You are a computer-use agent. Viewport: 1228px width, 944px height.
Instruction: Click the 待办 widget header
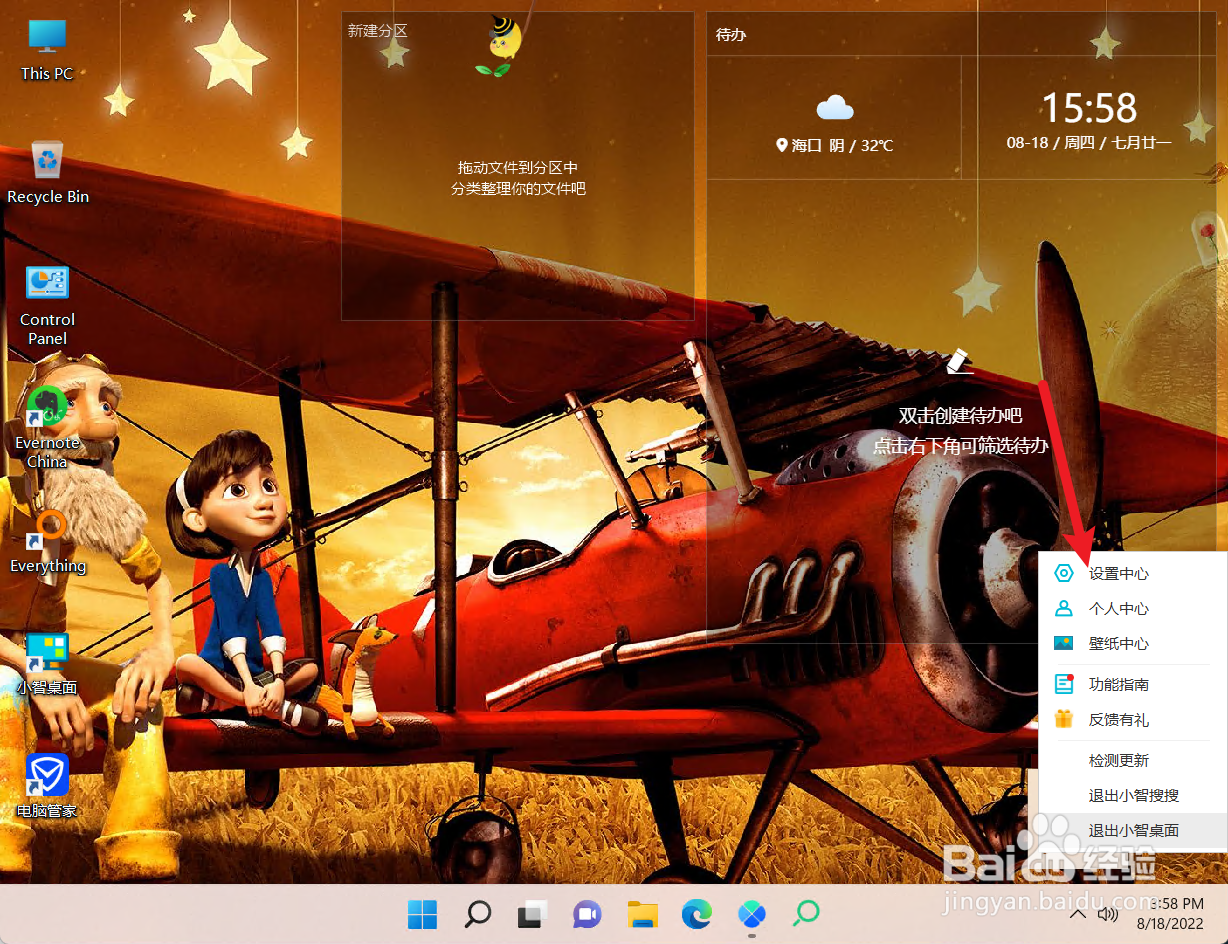[731, 35]
